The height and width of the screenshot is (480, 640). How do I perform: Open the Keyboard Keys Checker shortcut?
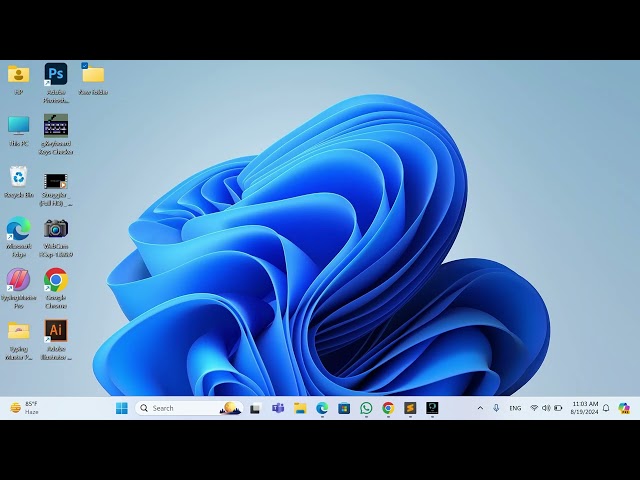[56, 126]
